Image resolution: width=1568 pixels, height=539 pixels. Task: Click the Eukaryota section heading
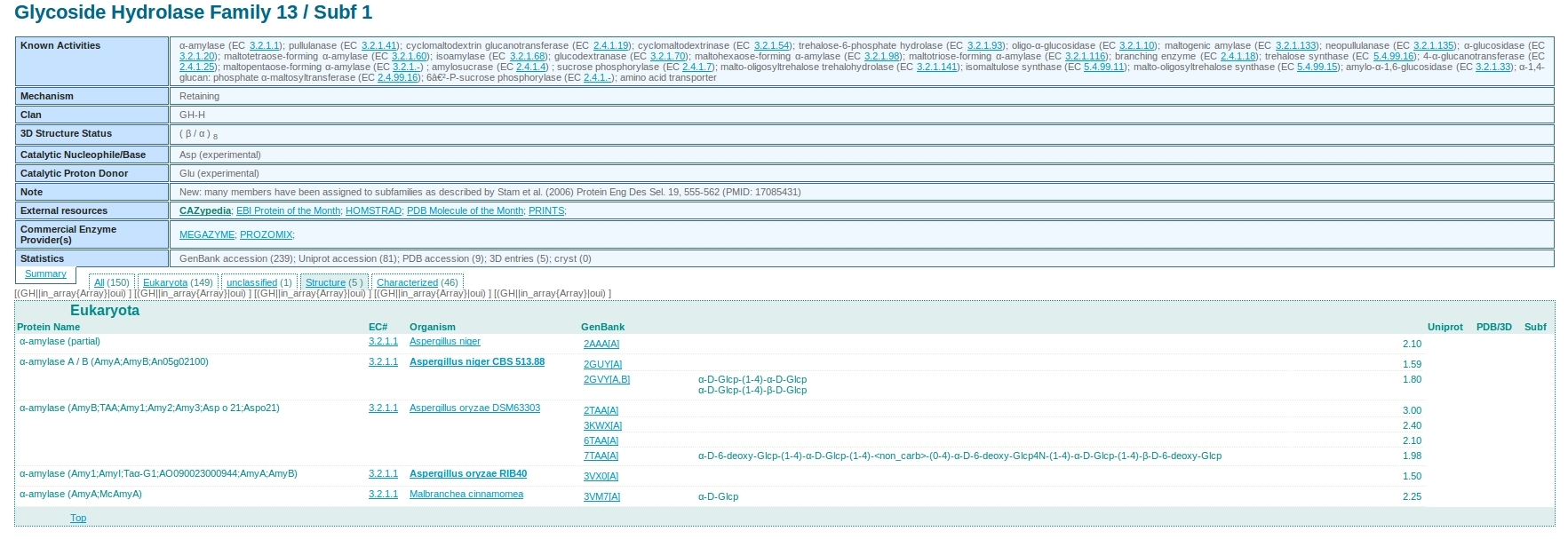click(105, 310)
